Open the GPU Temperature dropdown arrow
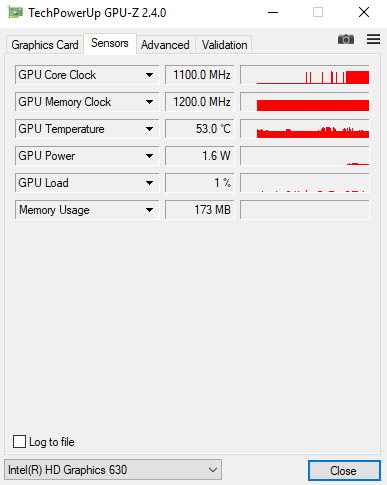387x485 pixels. [149, 129]
